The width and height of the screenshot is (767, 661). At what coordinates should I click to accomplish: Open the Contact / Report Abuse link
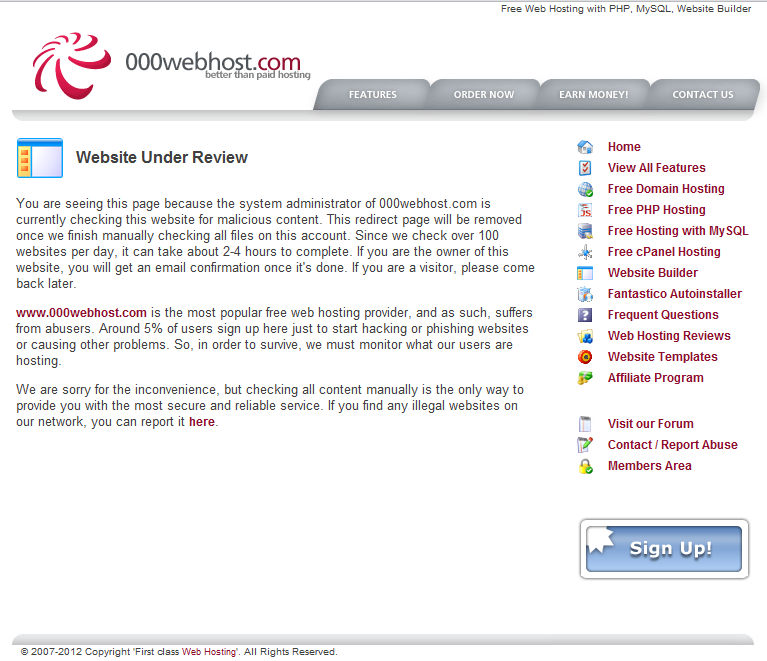tap(673, 445)
